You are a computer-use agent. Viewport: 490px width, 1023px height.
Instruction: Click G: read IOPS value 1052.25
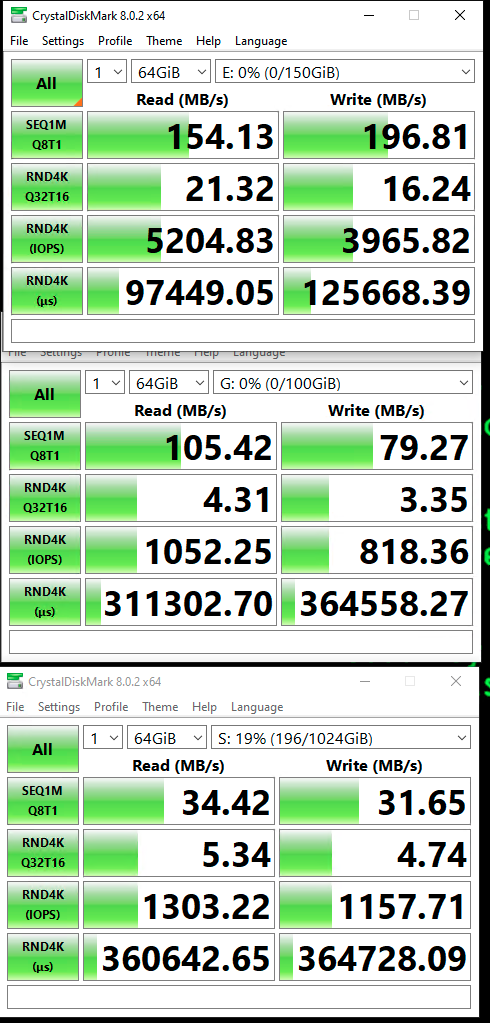181,550
